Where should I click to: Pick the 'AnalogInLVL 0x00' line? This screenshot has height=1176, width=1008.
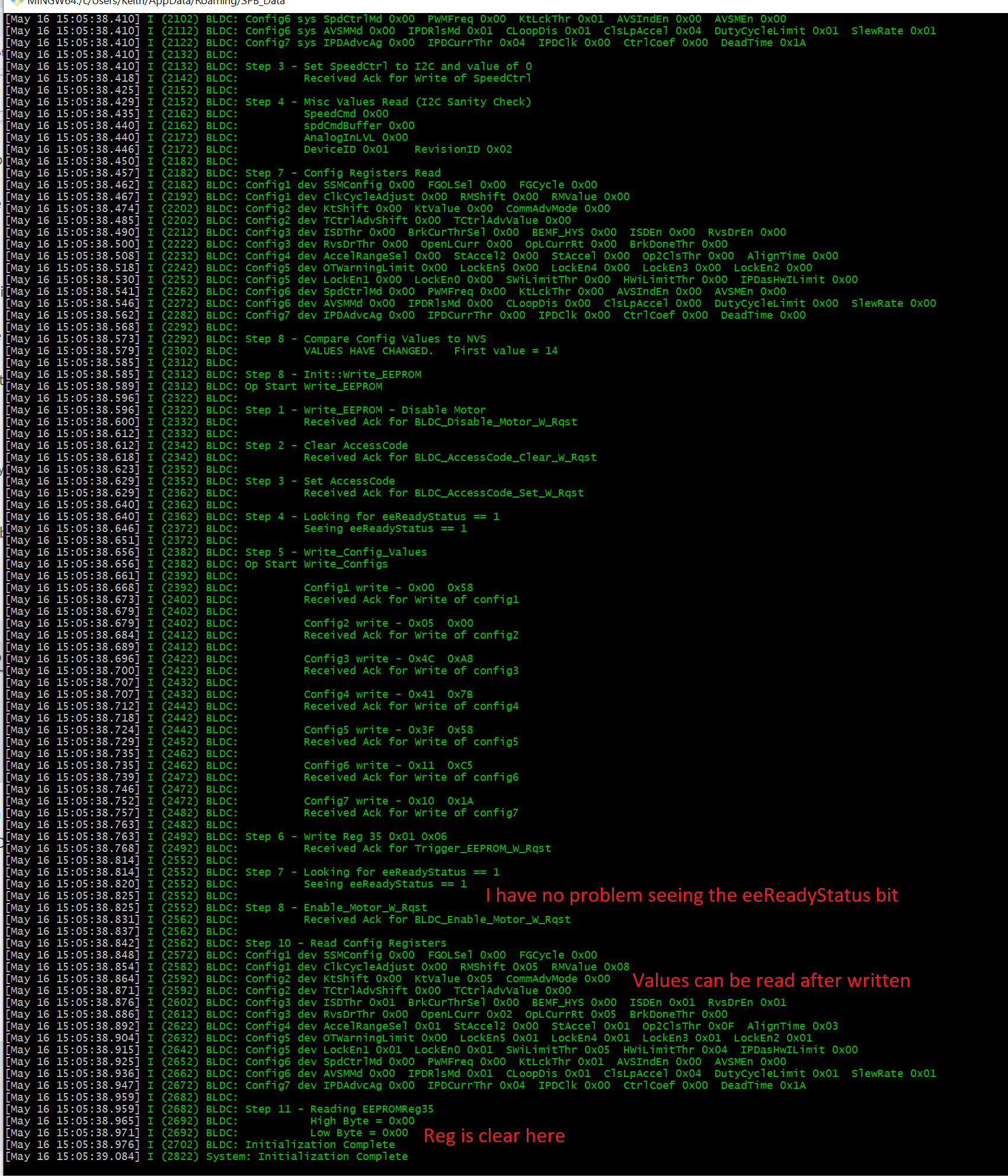pos(356,137)
